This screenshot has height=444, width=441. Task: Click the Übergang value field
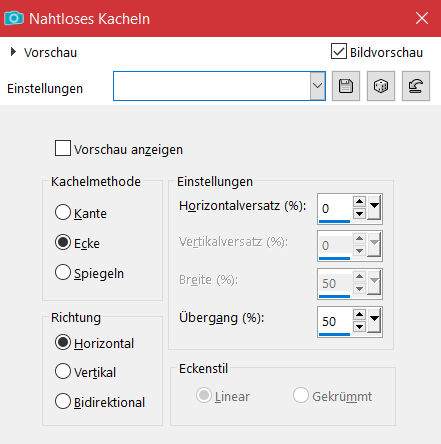335,321
